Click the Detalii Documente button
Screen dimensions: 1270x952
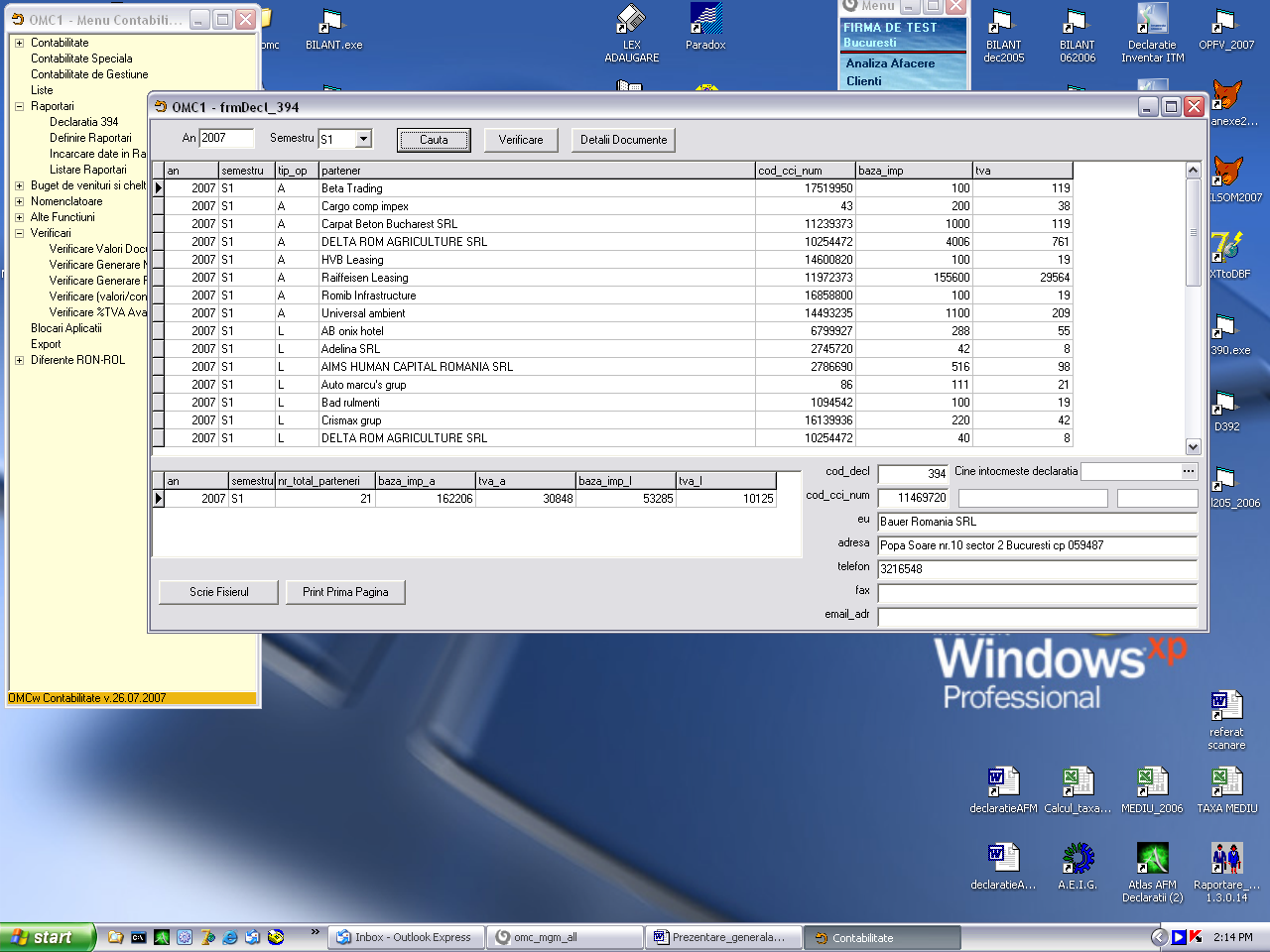(x=623, y=140)
